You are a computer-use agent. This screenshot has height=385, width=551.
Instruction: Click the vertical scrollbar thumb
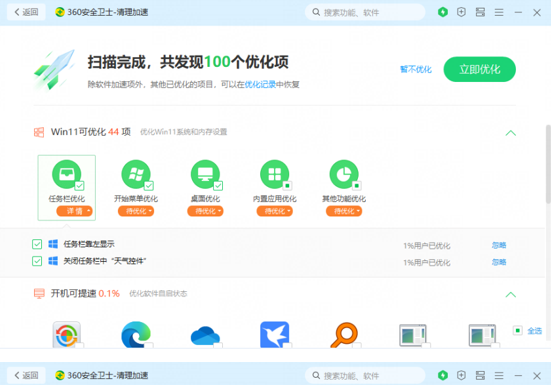(548, 164)
